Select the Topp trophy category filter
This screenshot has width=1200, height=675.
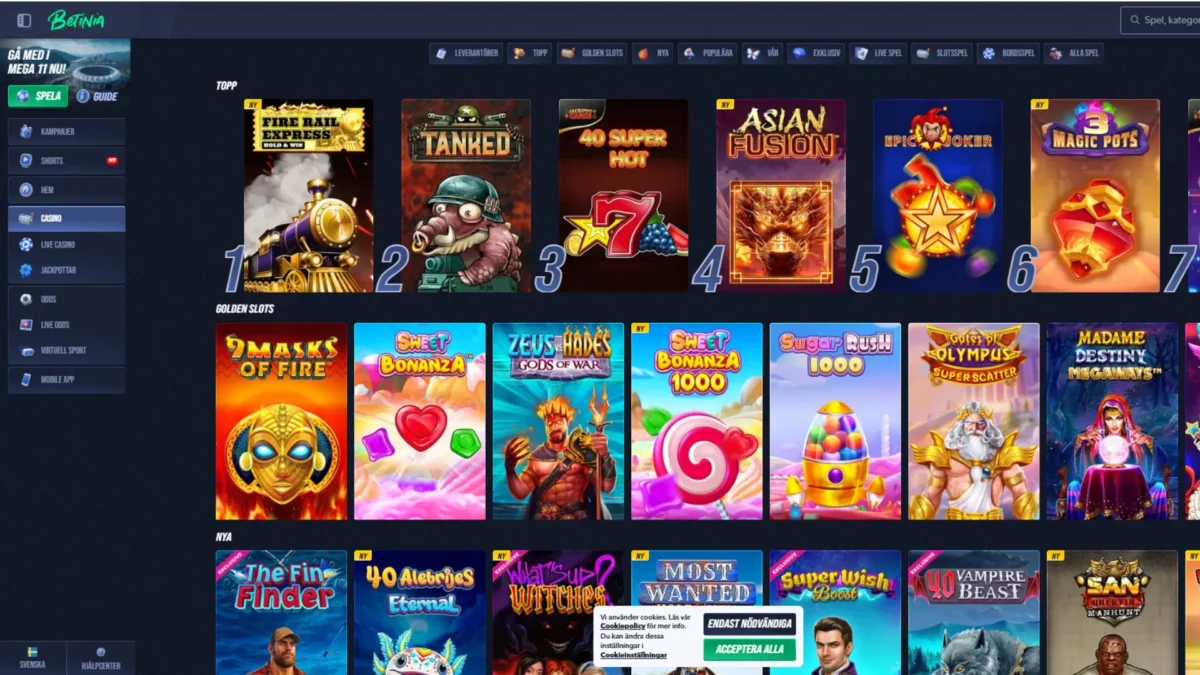tap(530, 53)
